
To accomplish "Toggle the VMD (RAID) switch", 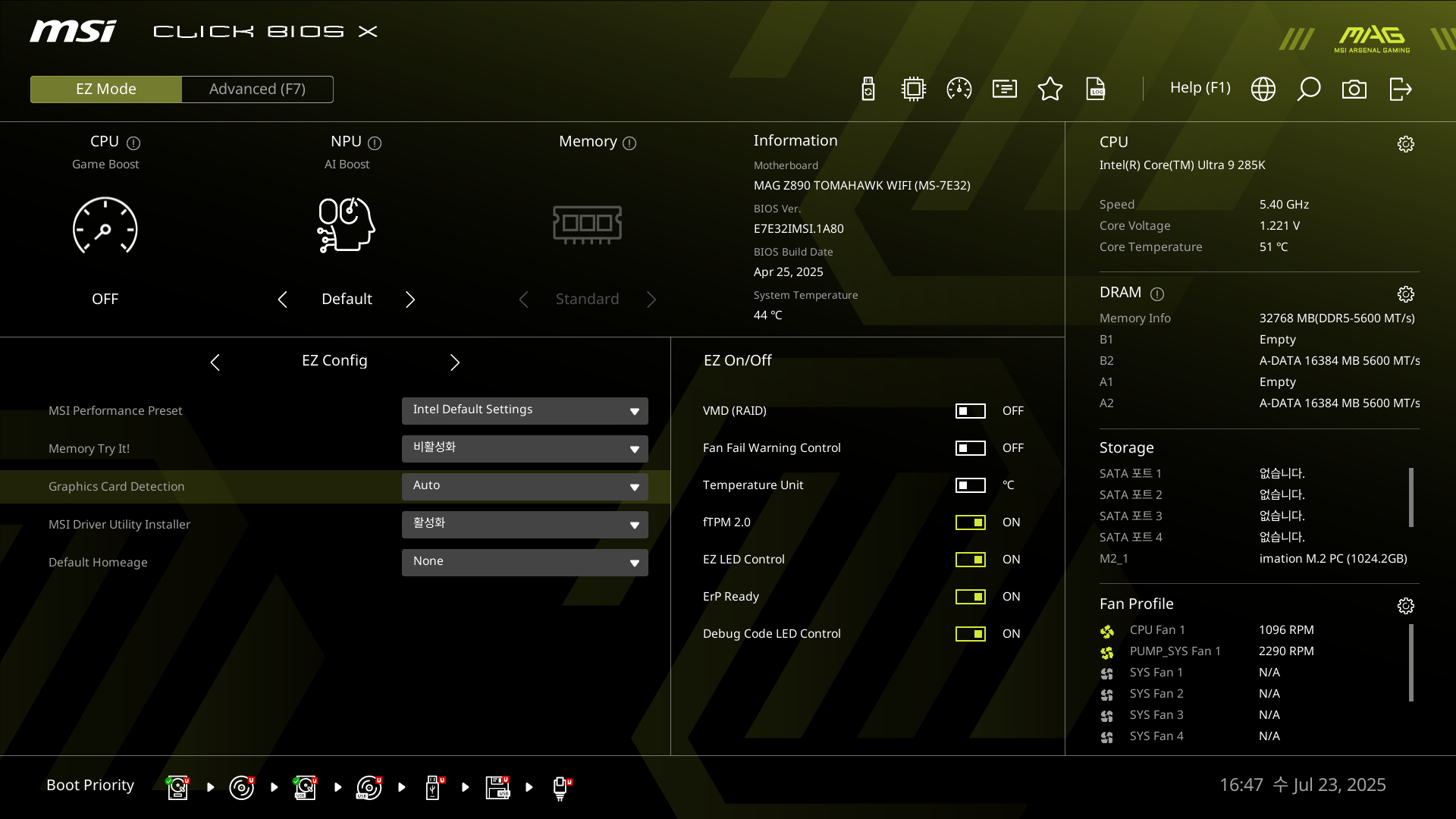I will [970, 411].
